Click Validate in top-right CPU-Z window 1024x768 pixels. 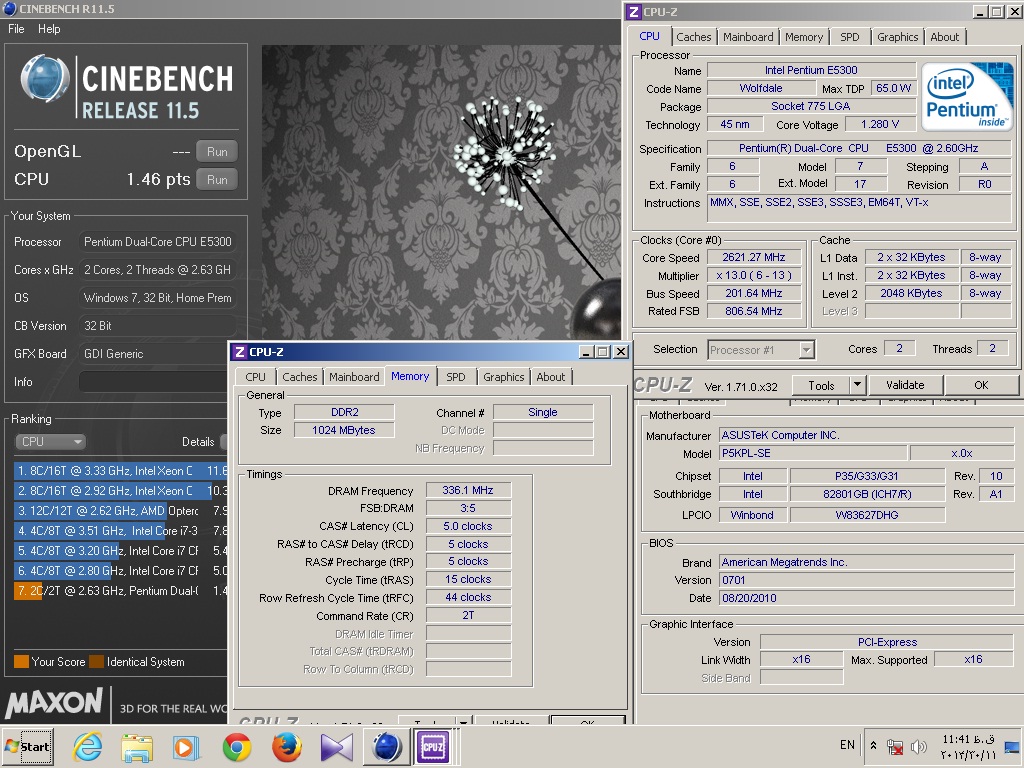(905, 385)
